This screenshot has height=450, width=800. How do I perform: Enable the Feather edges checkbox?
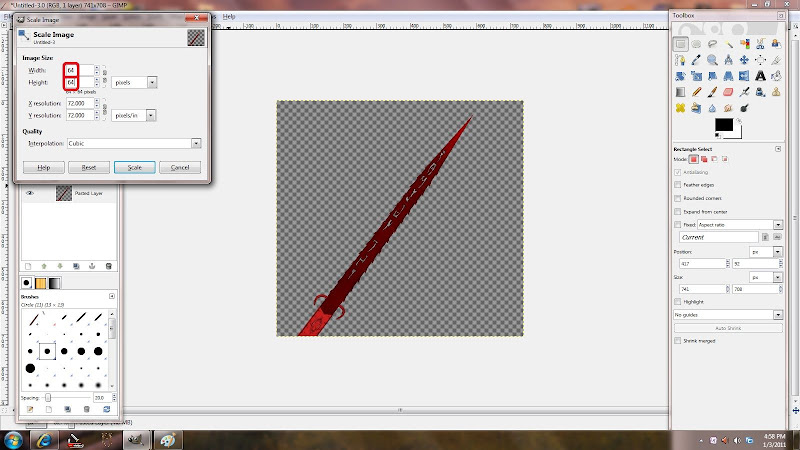[678, 185]
